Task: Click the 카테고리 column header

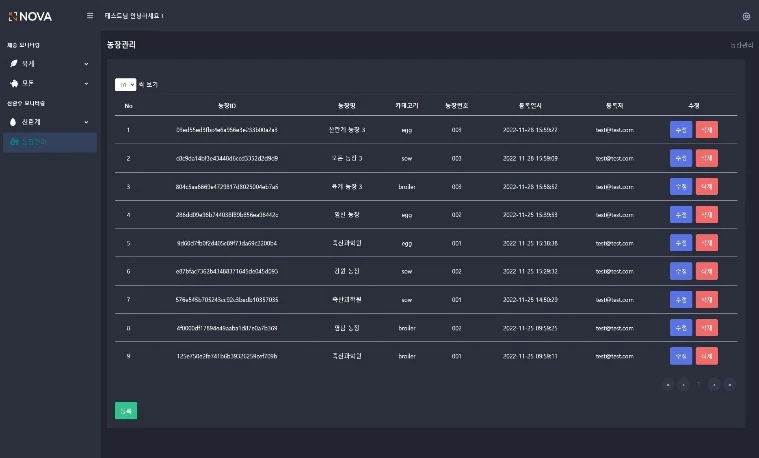Action: pyautogui.click(x=407, y=106)
